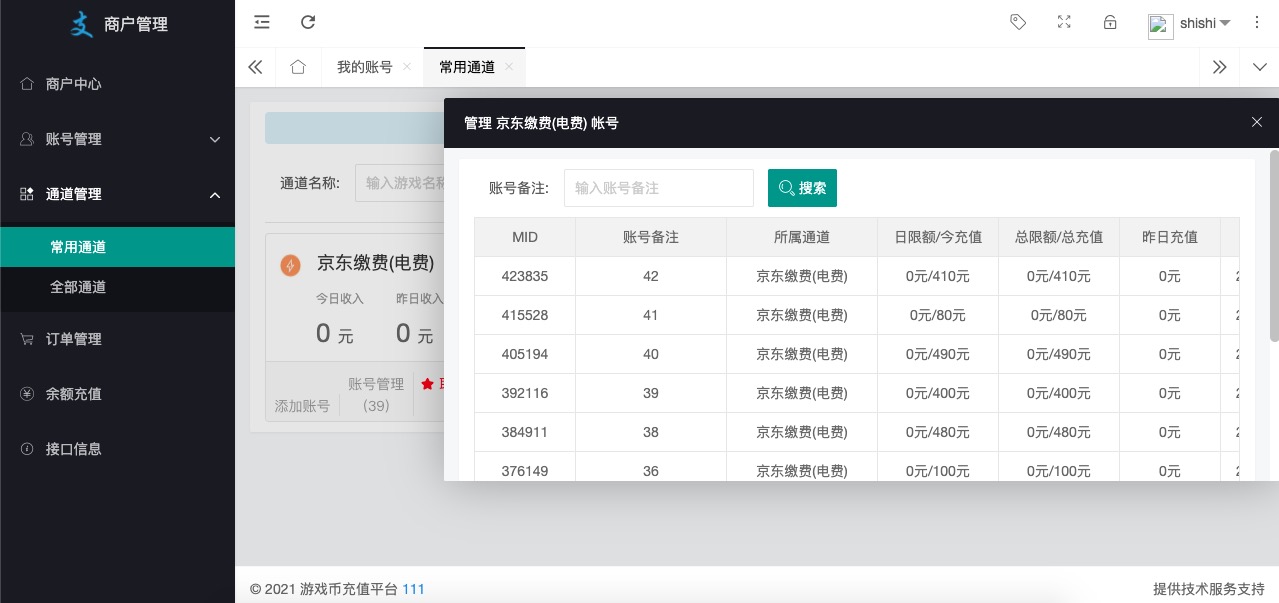Select MID cell 415528
This screenshot has width=1279, height=603.
point(525,315)
